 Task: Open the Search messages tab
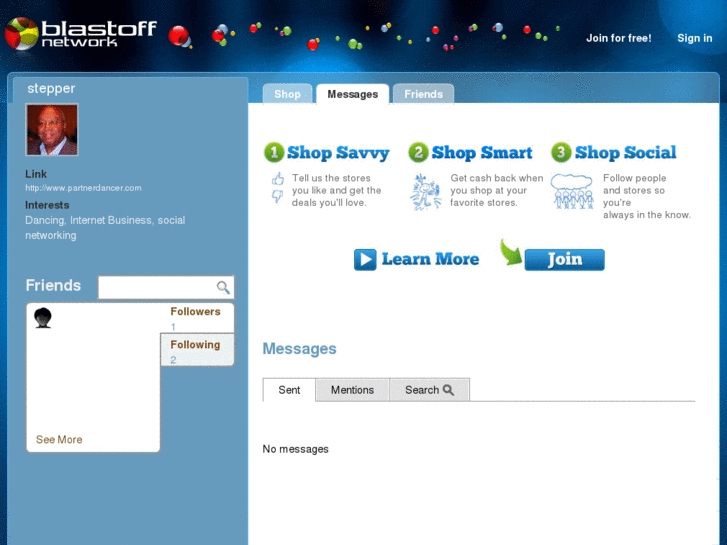(429, 390)
